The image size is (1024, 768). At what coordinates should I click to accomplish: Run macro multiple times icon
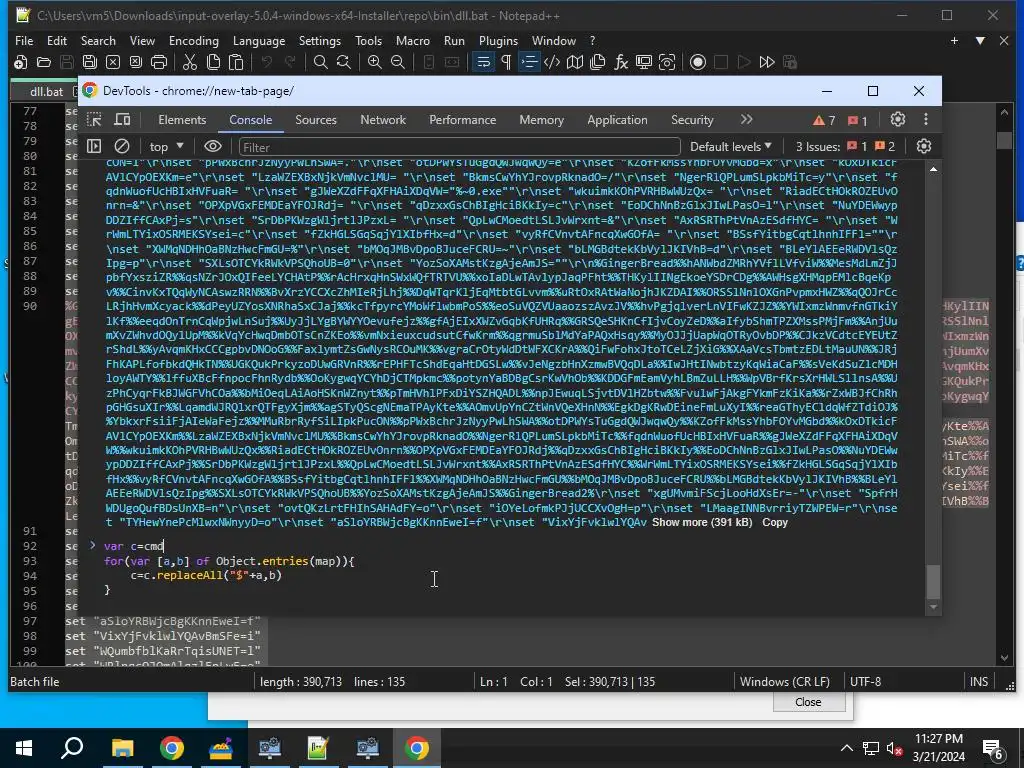(x=767, y=63)
